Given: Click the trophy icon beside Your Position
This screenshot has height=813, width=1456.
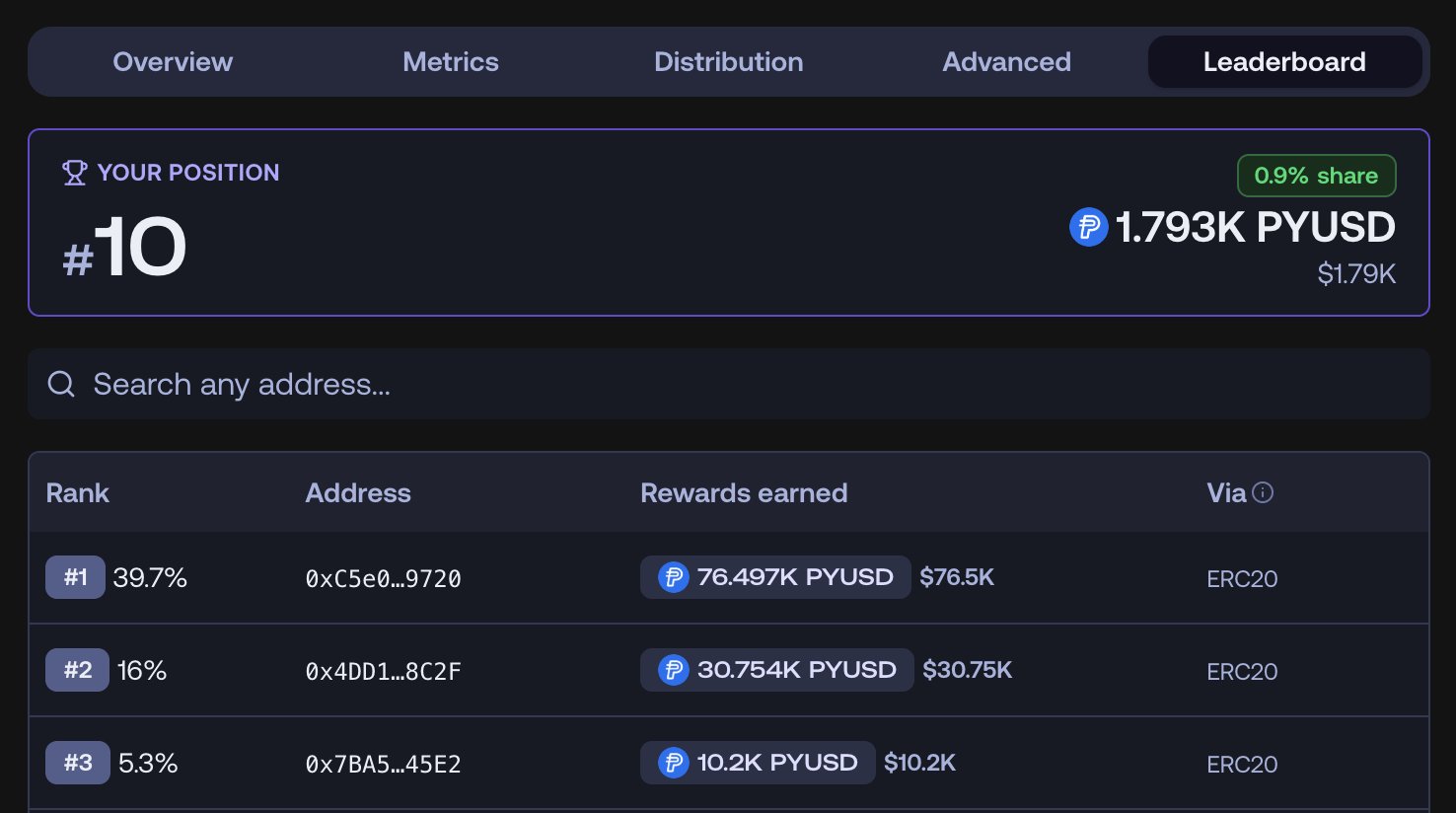Looking at the screenshot, I should (75, 173).
